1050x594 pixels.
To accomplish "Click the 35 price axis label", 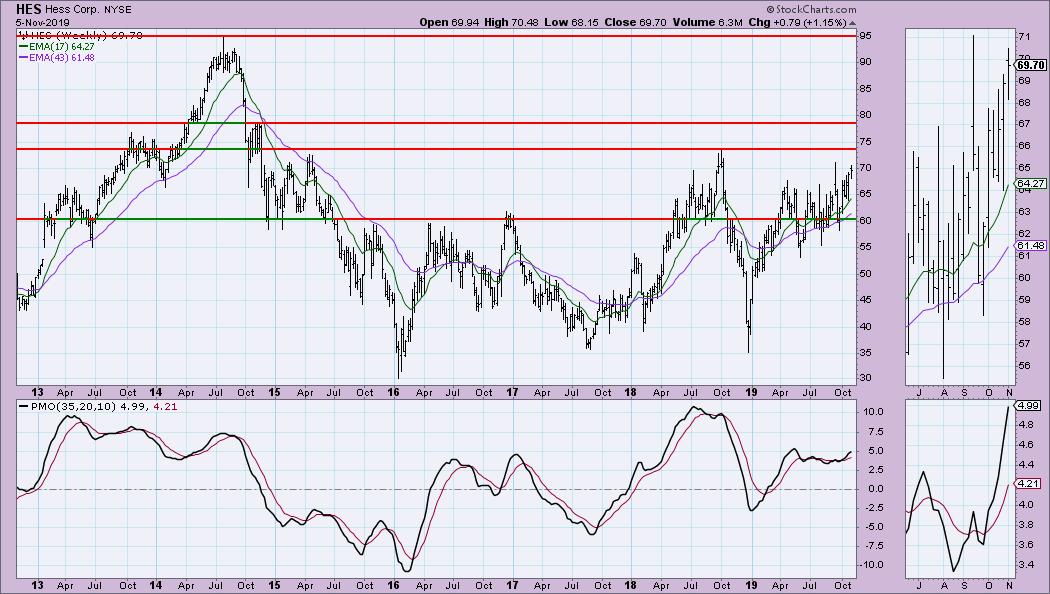I will (866, 353).
